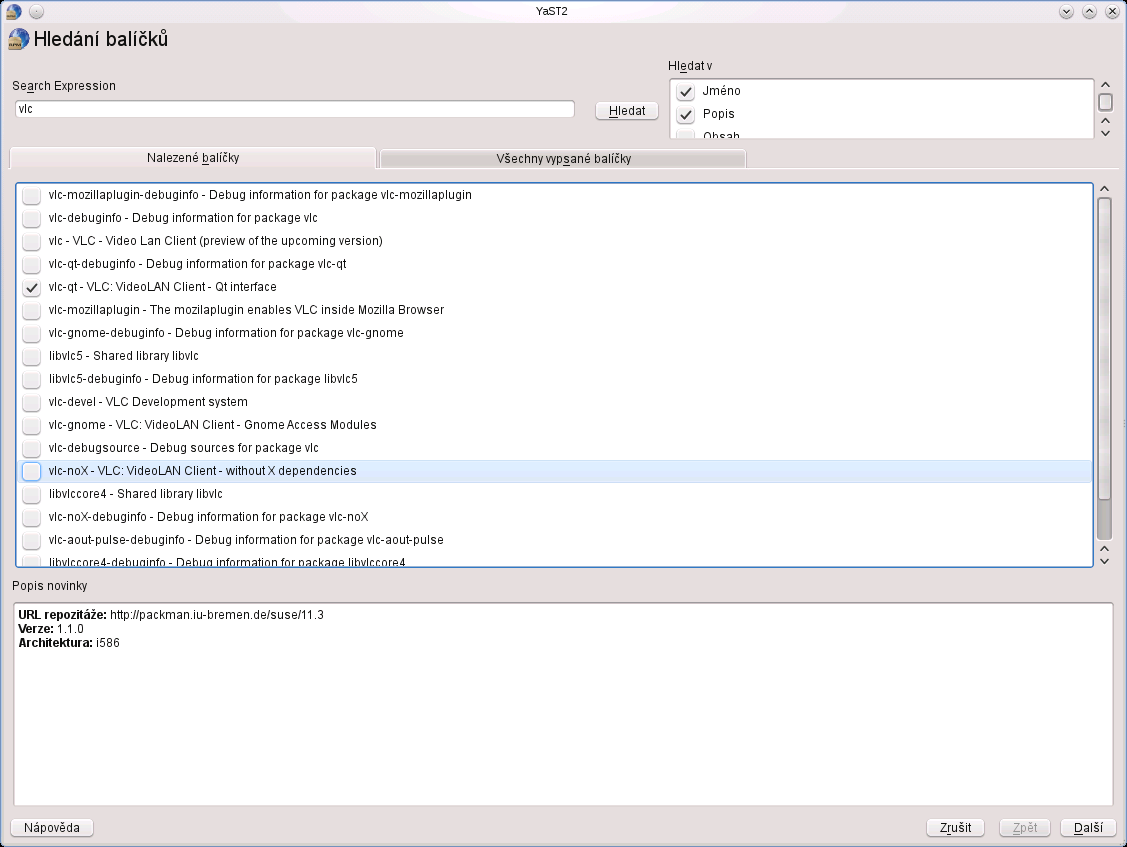Uncheck the Jméno search-in checkbox
Viewport: 1127px width, 847px height.
pyautogui.click(x=686, y=91)
